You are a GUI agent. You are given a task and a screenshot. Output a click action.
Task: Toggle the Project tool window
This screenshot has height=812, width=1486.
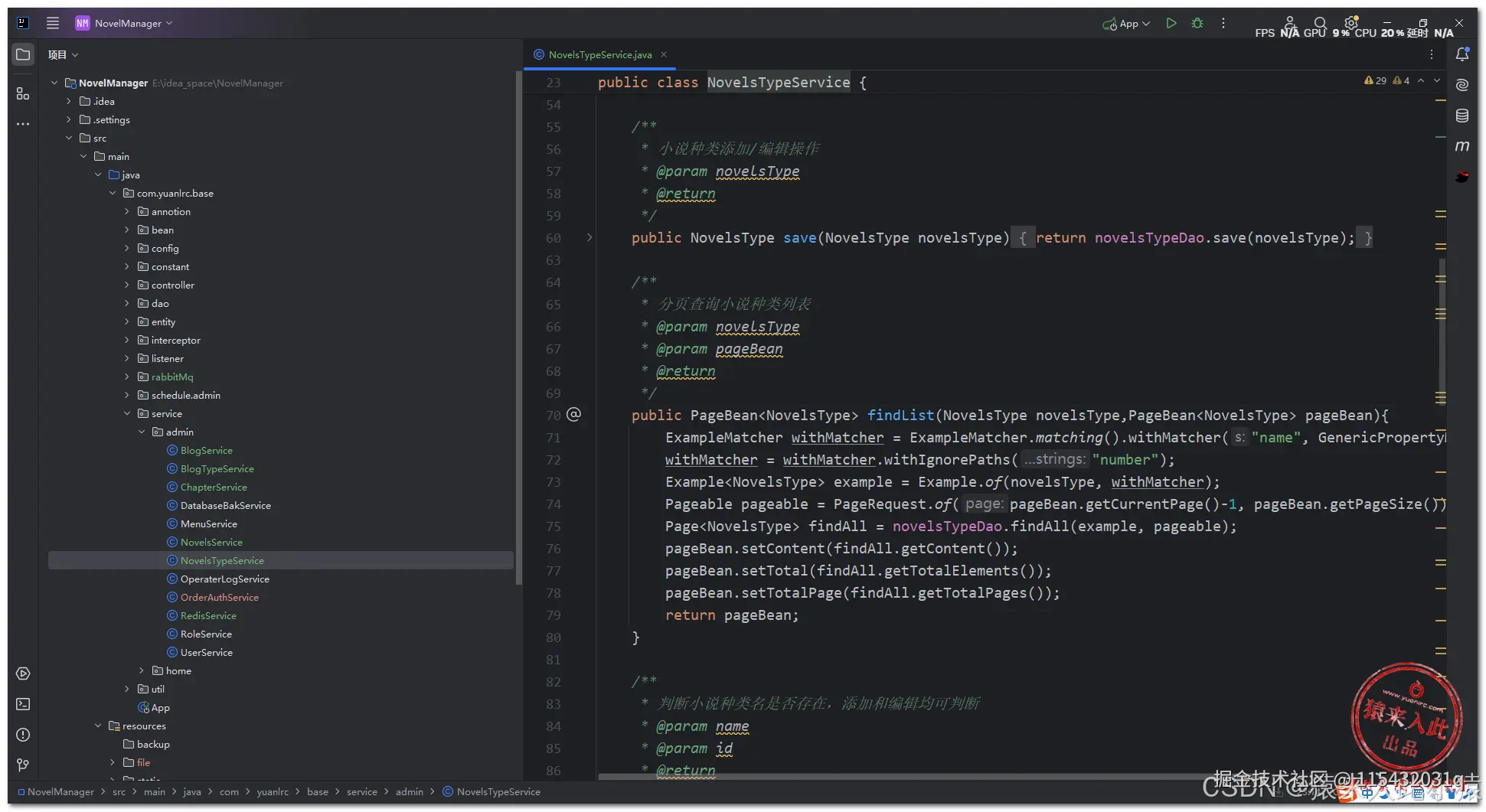[23, 54]
